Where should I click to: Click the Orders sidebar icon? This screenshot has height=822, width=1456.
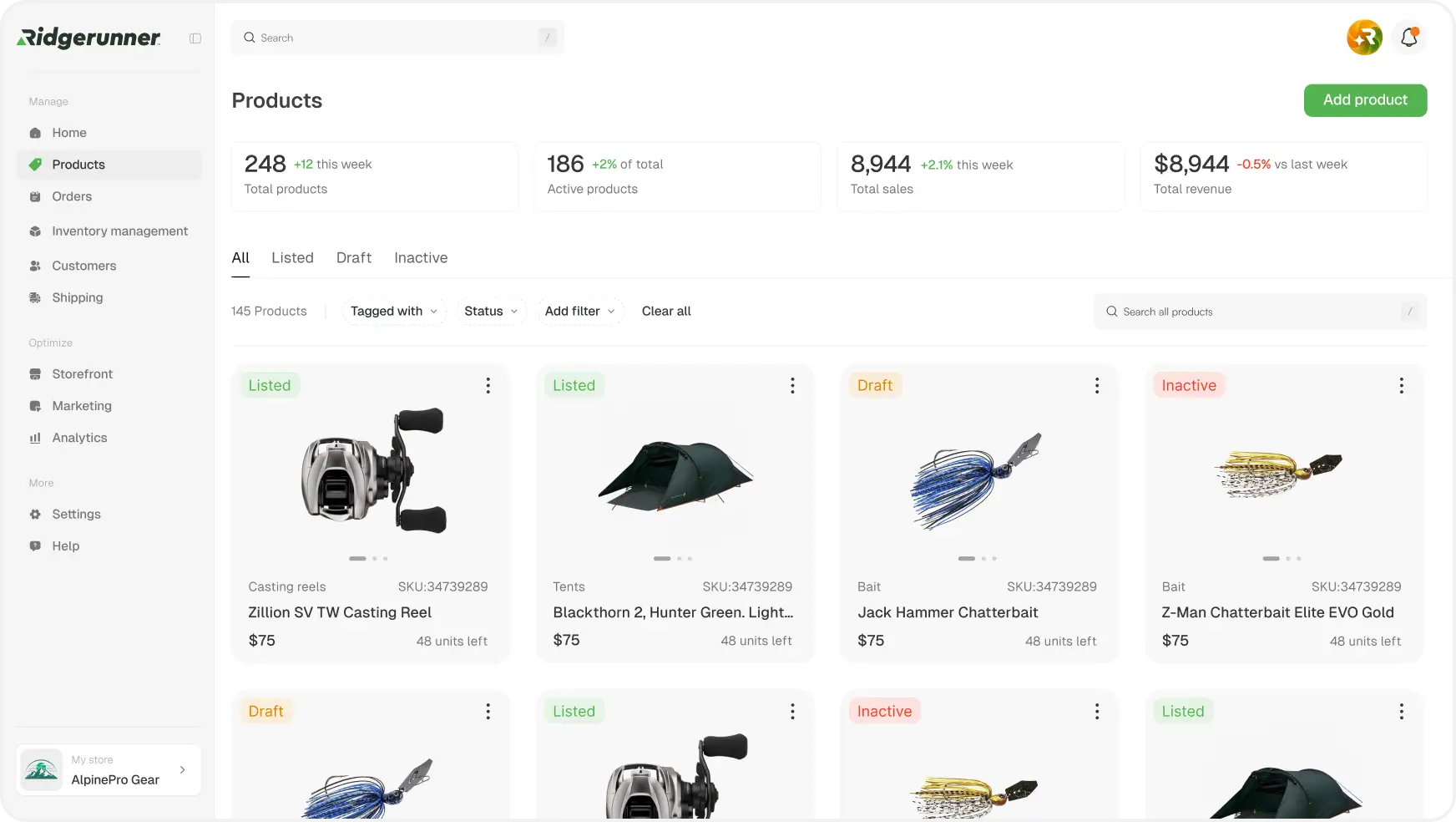(35, 196)
